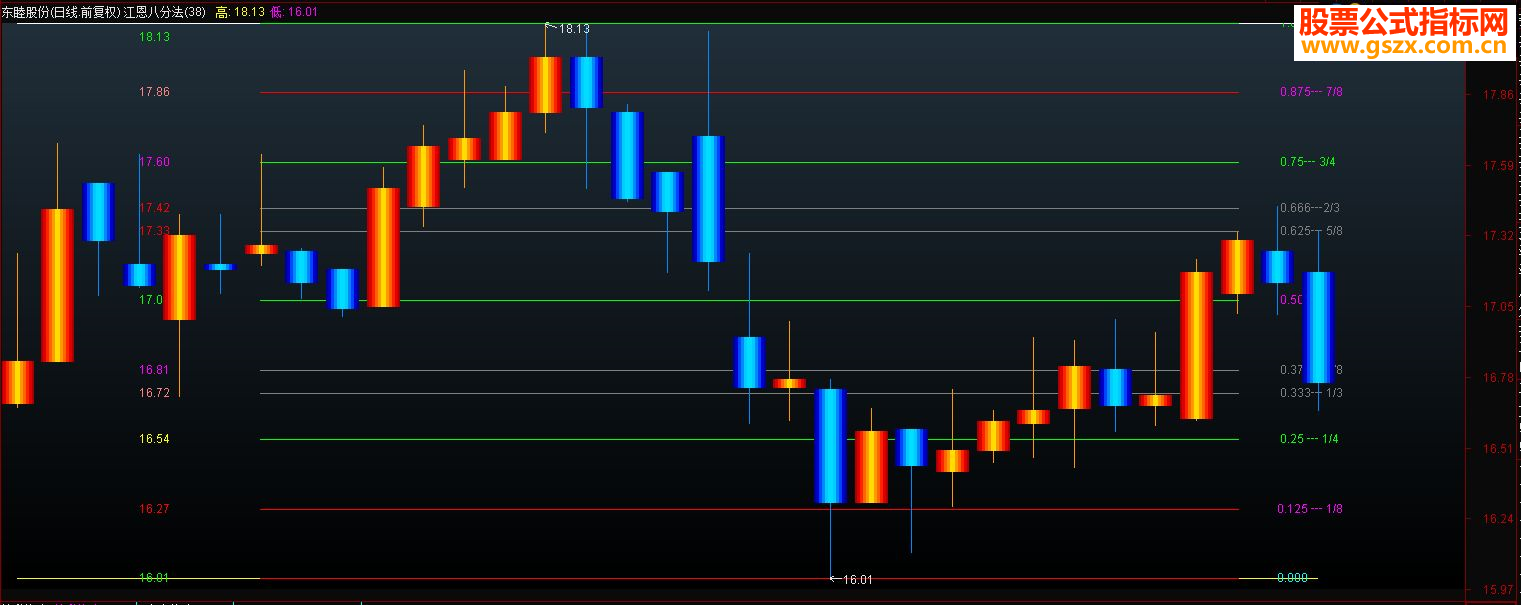The height and width of the screenshot is (605, 1521).
Task: Select the 0.125 --- 1/8 ratio label
Action: [1310, 509]
